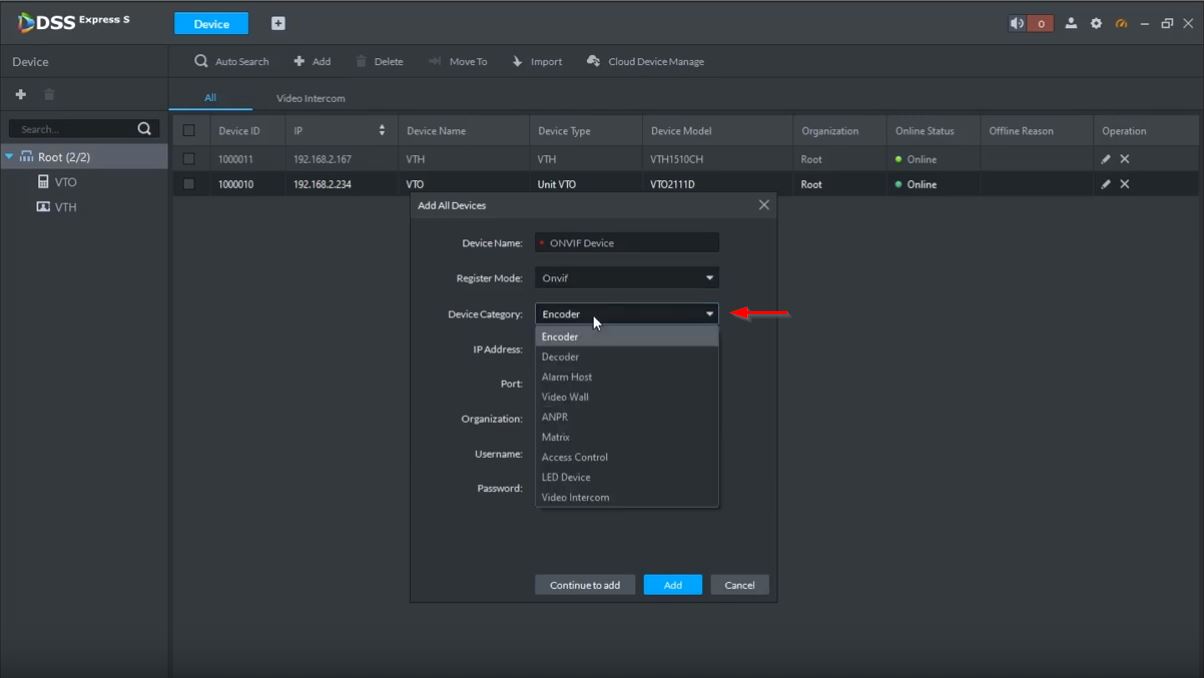This screenshot has width=1204, height=678.
Task: Open Cloud Device Manage
Action: click(x=645, y=61)
